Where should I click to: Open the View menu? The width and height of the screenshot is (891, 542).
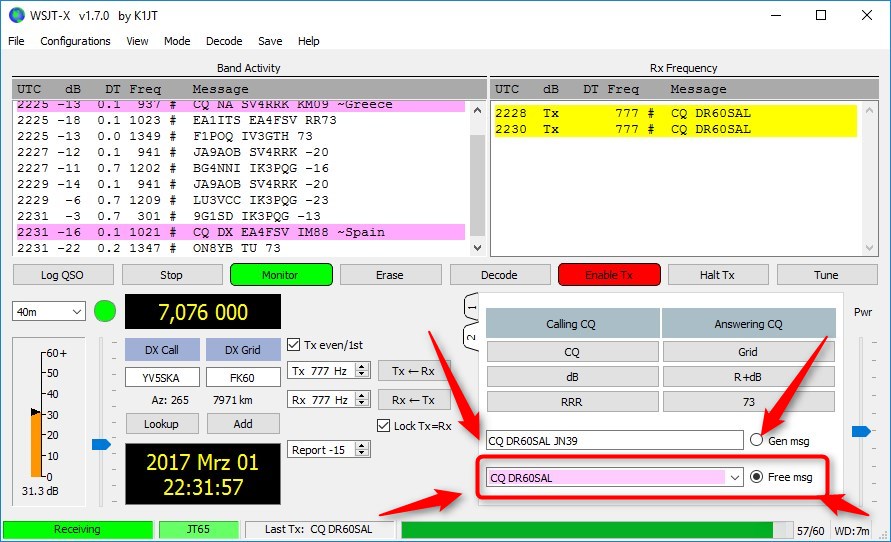coord(137,41)
